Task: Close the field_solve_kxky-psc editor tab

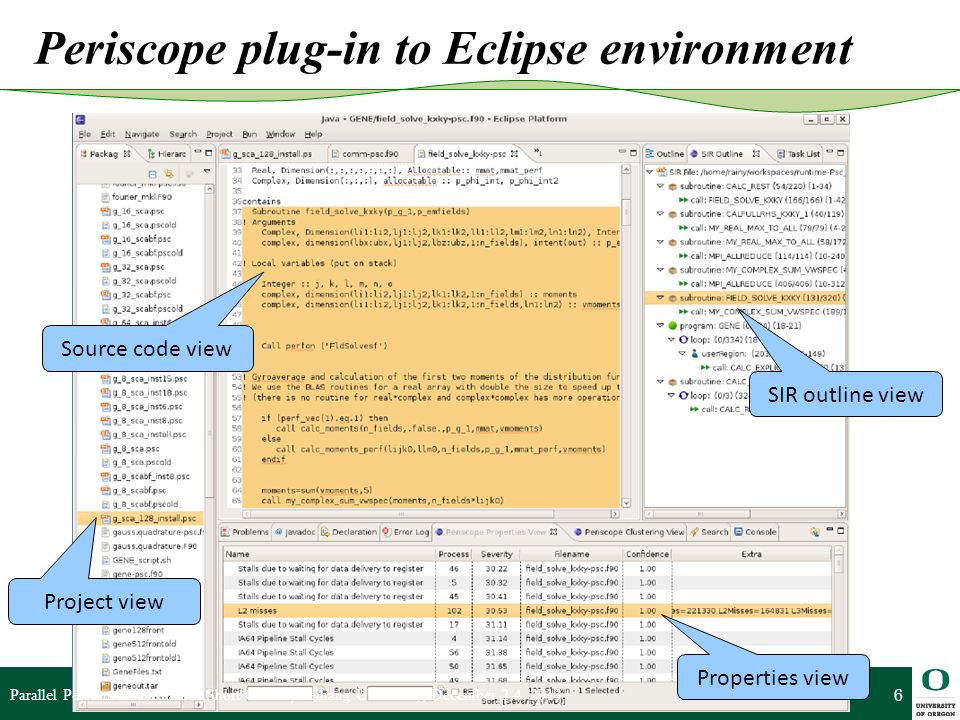Action: (x=514, y=154)
